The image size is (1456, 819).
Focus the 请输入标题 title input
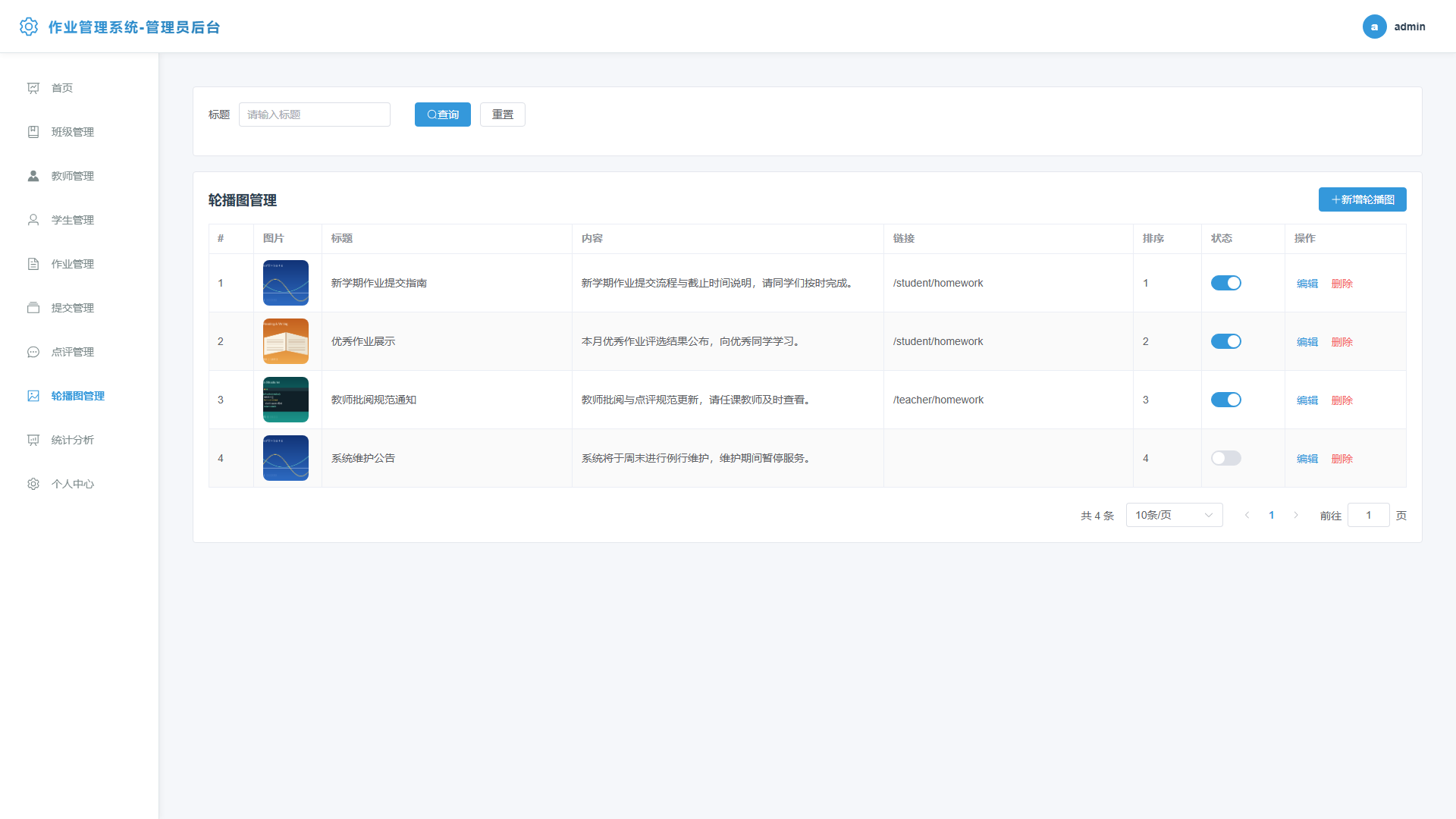(x=315, y=115)
